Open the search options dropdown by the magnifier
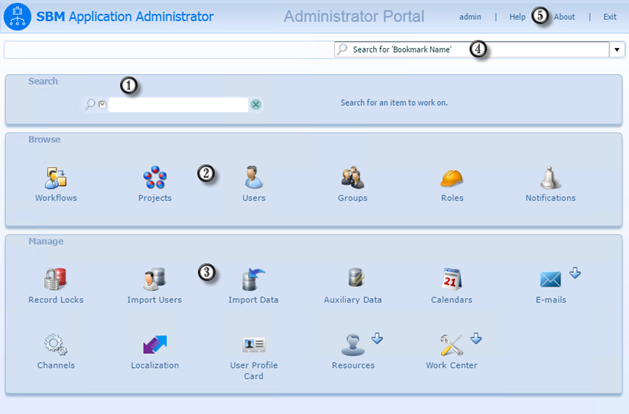Screen dimensions: 629x414 (102, 104)
